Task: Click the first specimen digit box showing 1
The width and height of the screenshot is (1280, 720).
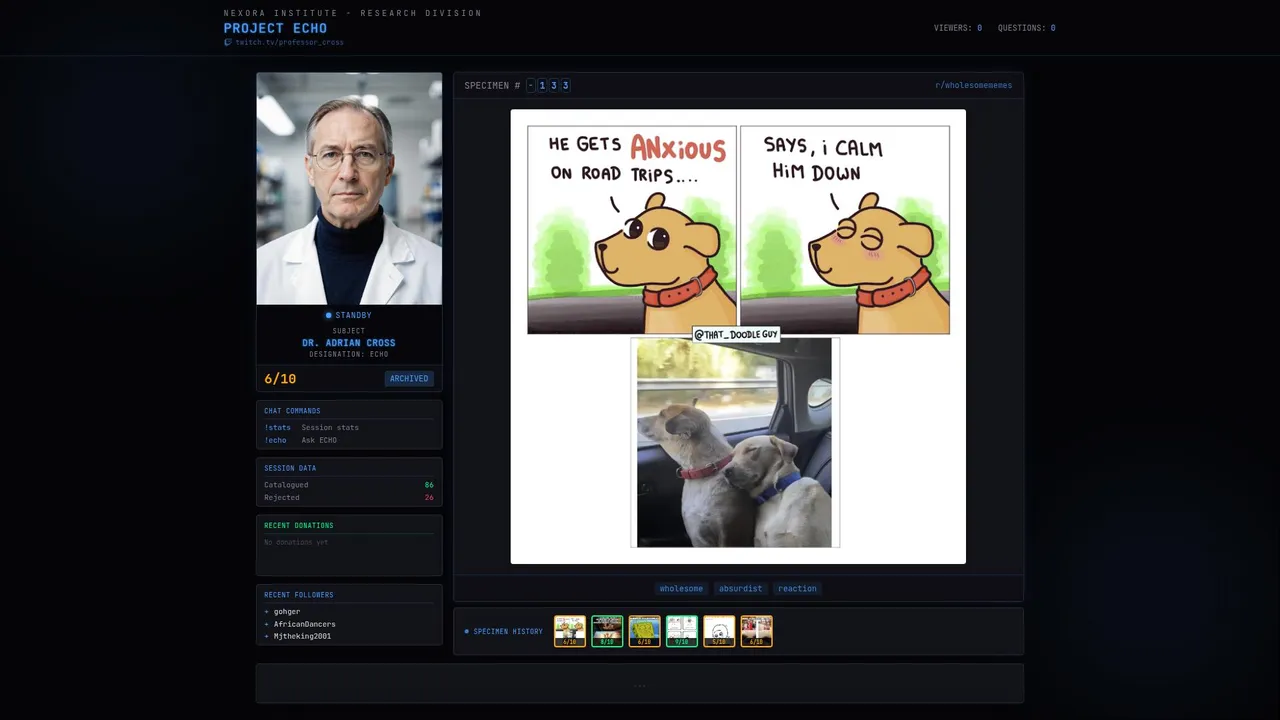Action: 542,85
